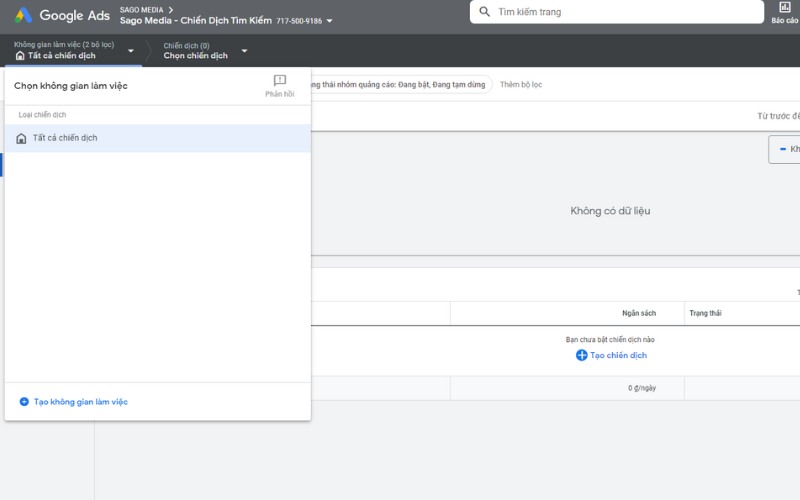The height and width of the screenshot is (500, 800).
Task: Click the Tạo chiến dịch link
Action: 618,355
